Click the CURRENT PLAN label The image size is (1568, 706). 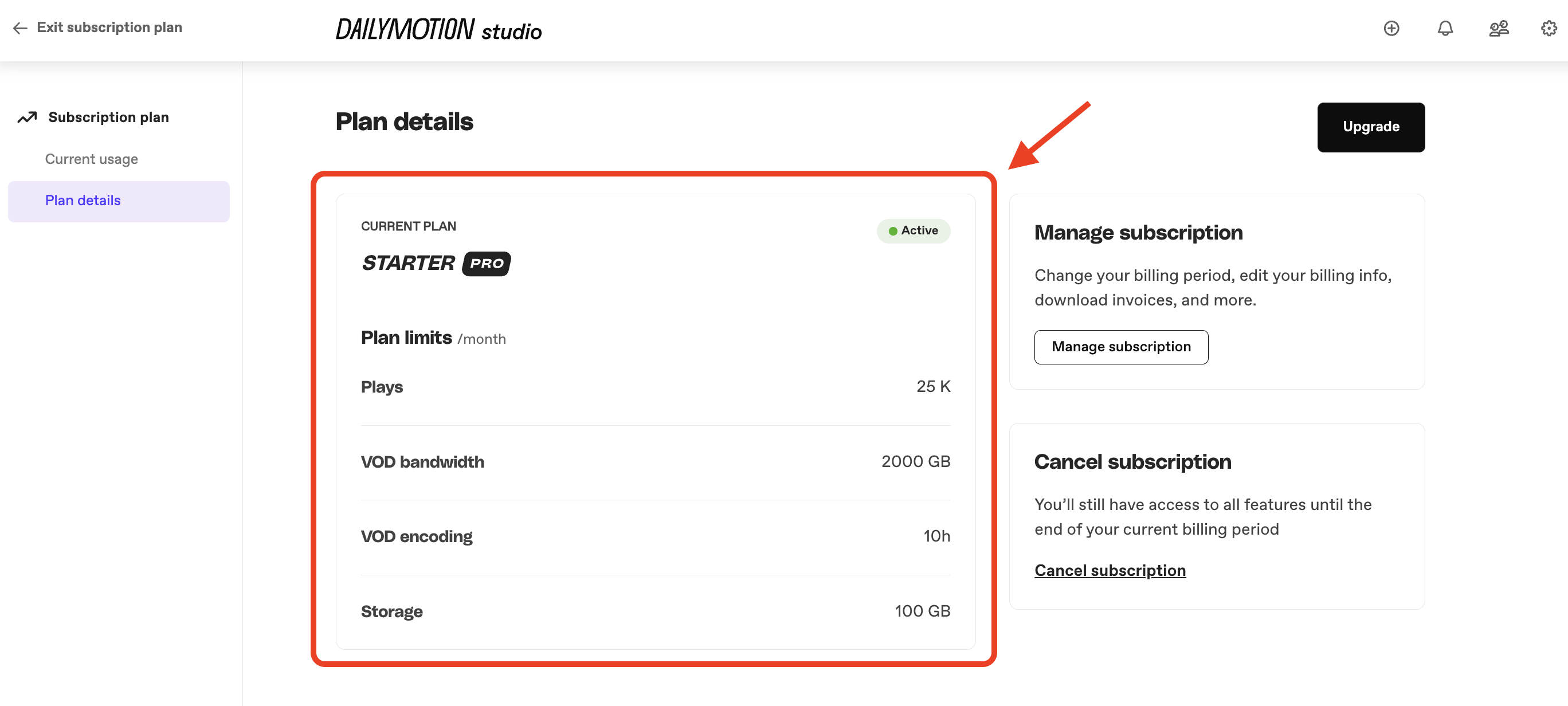point(409,226)
